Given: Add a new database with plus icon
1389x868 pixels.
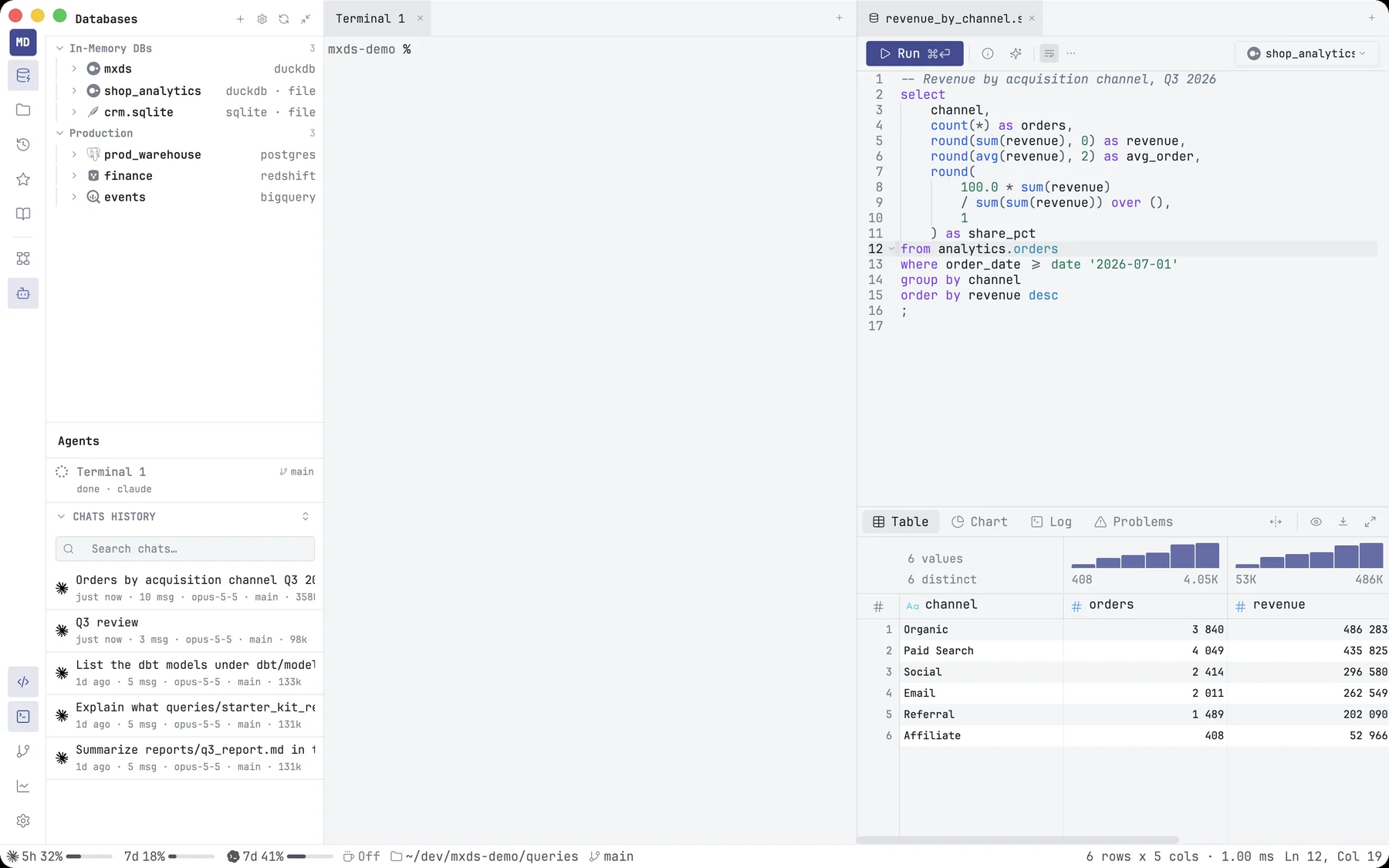Looking at the screenshot, I should tap(240, 19).
